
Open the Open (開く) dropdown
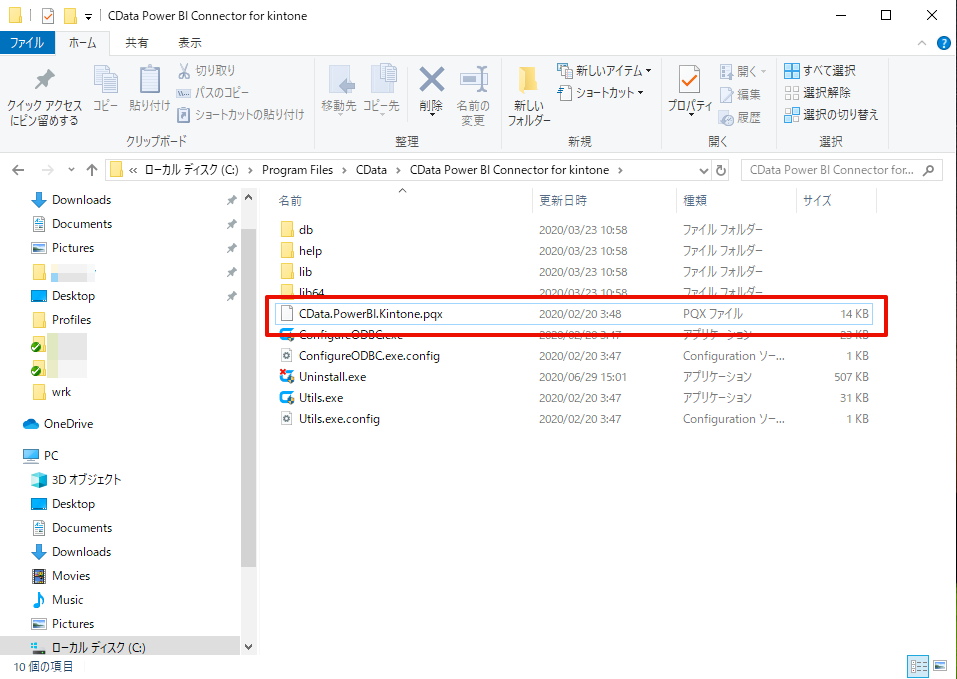743,71
